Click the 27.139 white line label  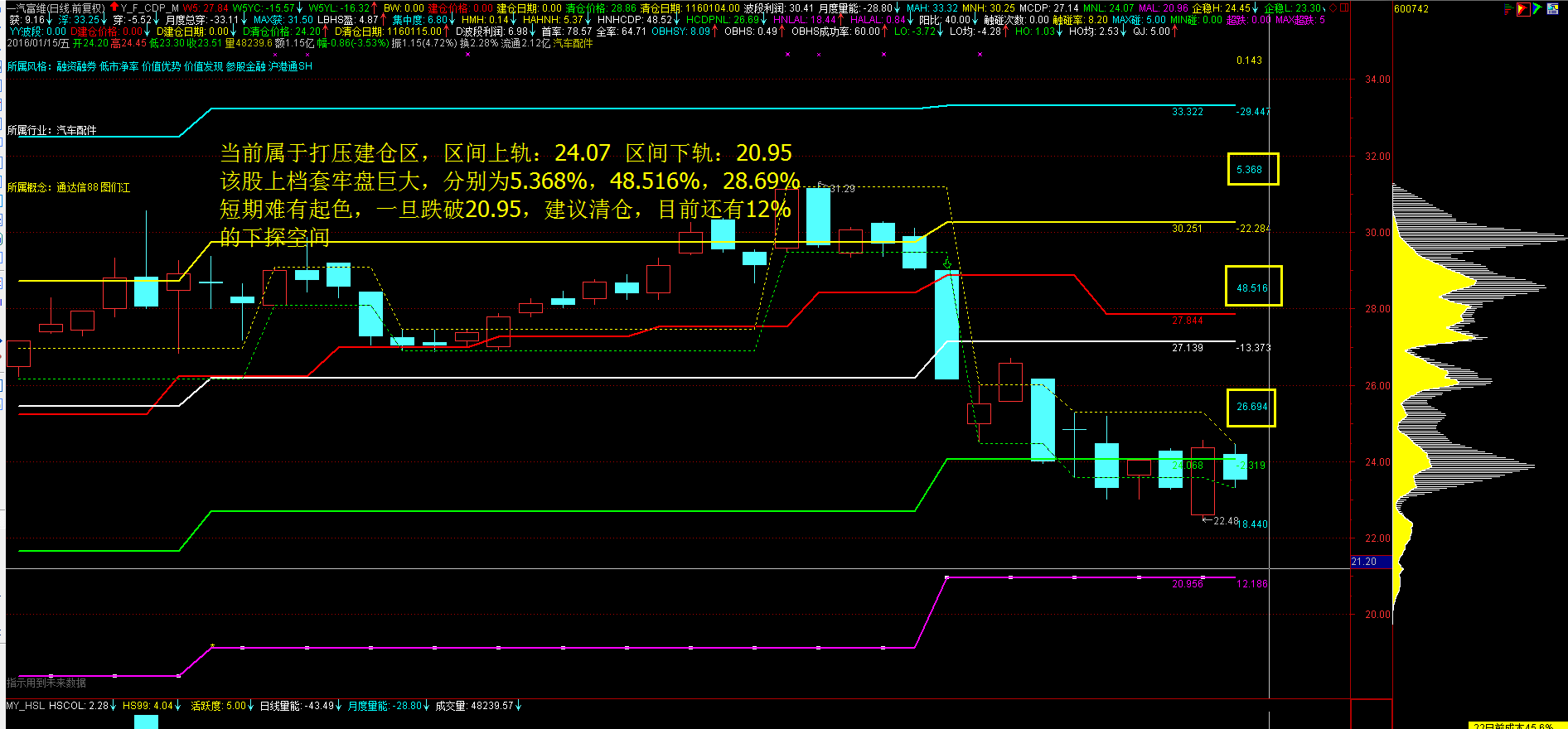(1188, 348)
